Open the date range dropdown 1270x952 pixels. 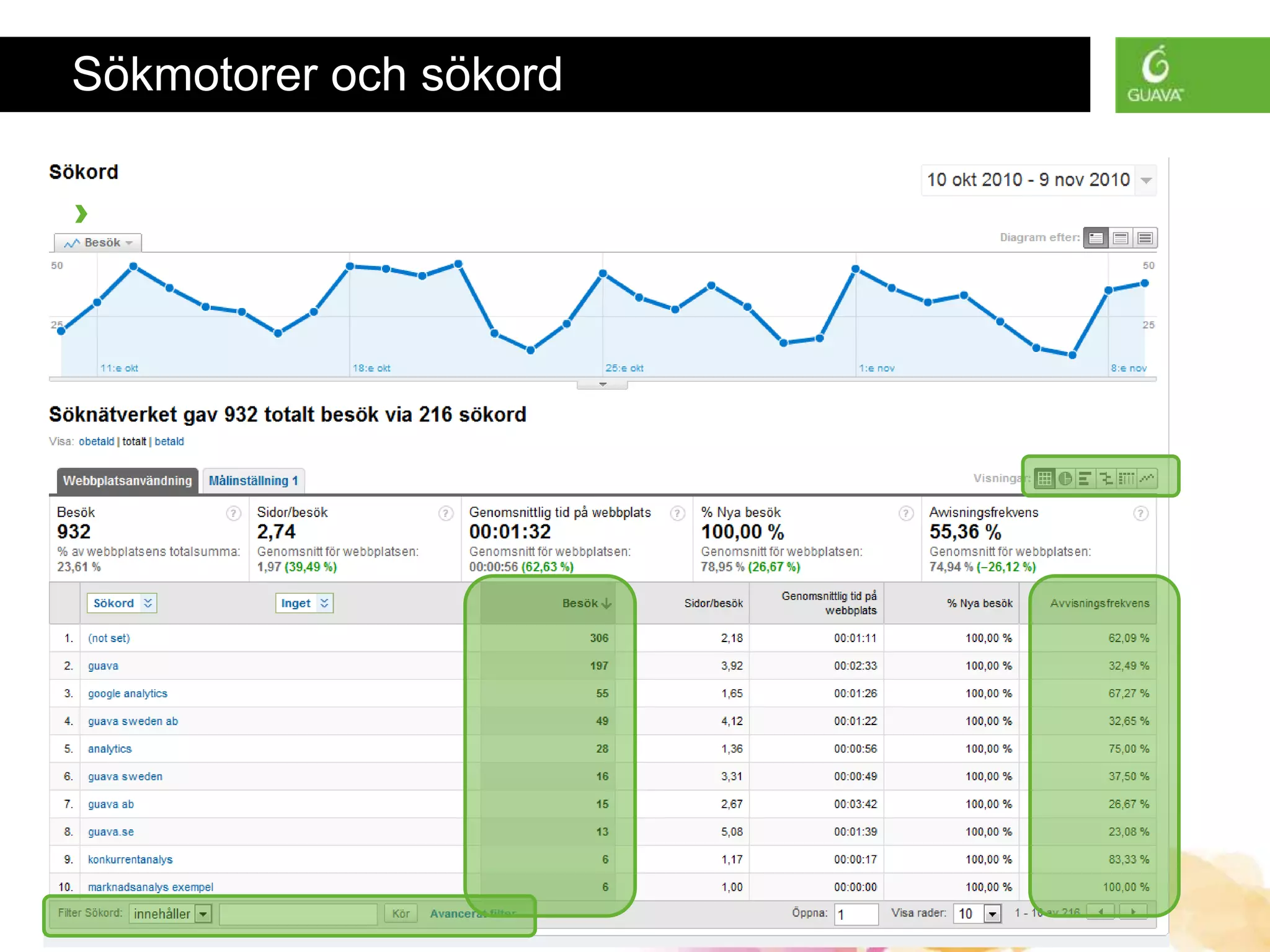click(x=1146, y=180)
